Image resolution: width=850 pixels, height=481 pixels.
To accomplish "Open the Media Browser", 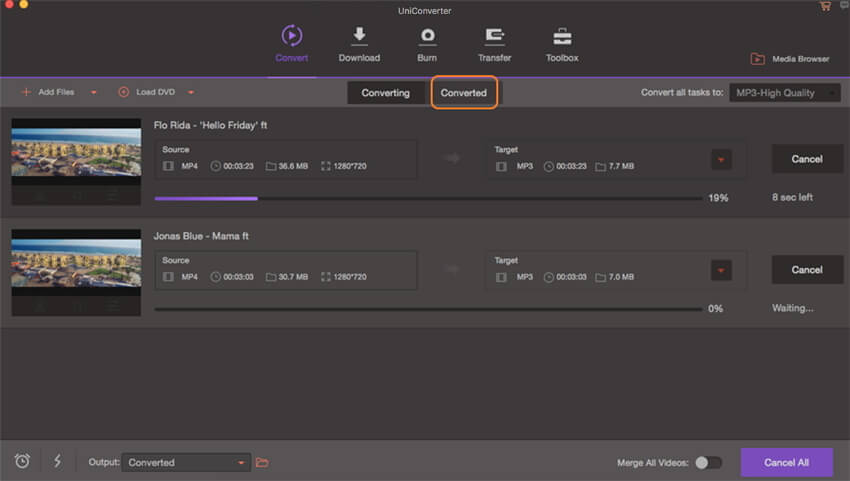I will tap(790, 59).
